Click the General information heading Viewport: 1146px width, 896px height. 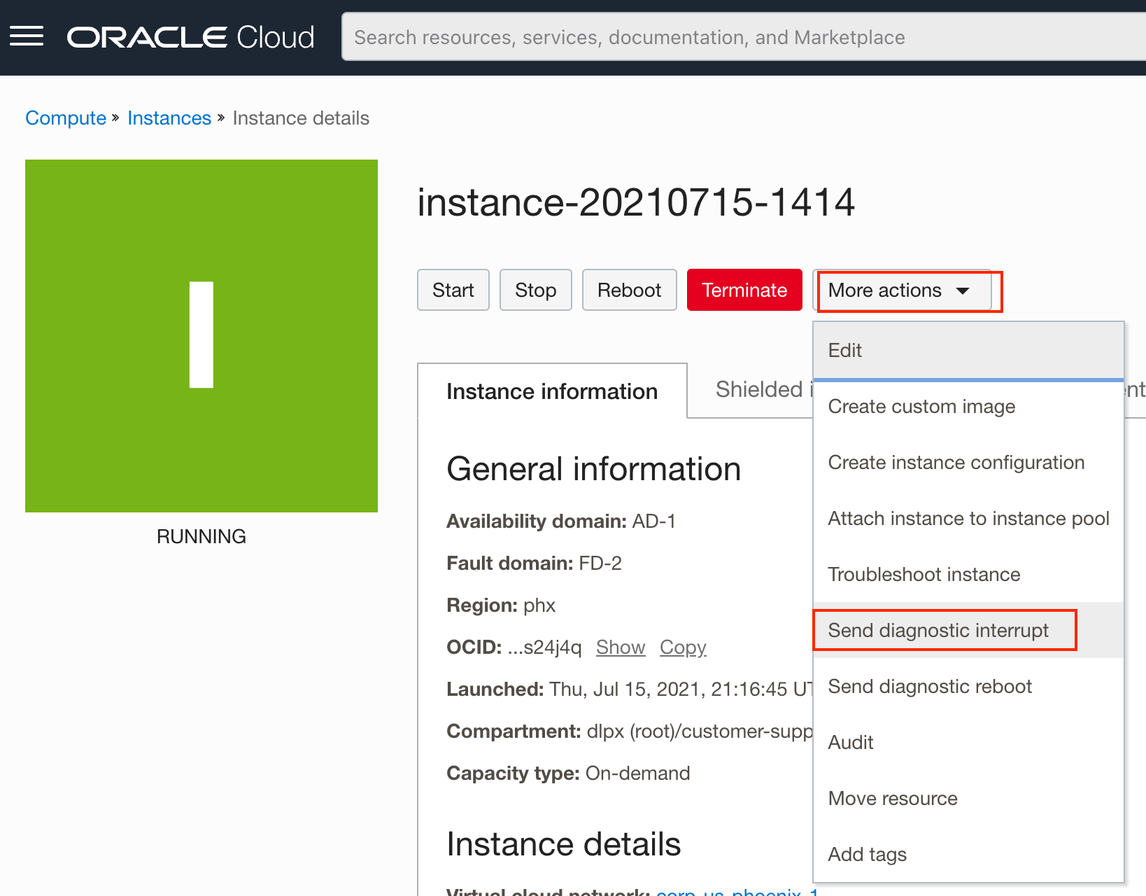593,469
